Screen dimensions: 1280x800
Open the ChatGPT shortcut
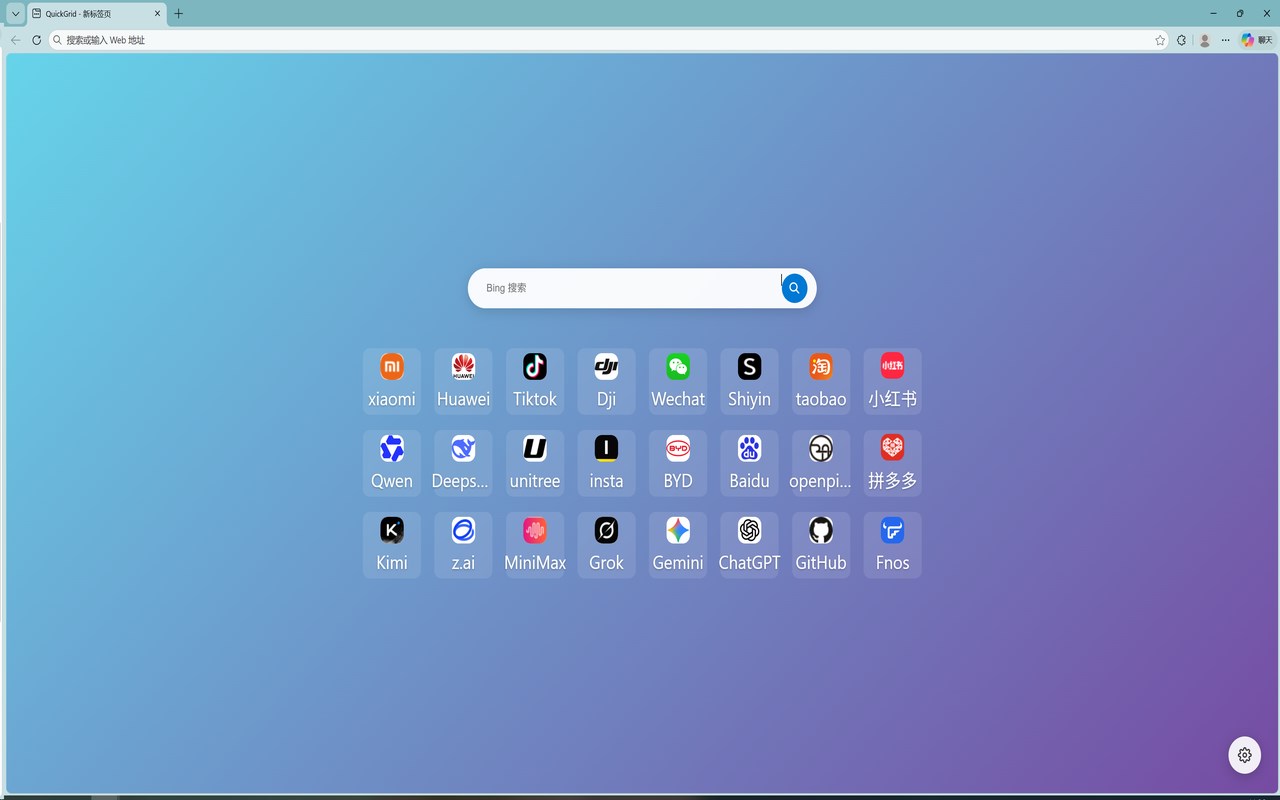(x=749, y=544)
